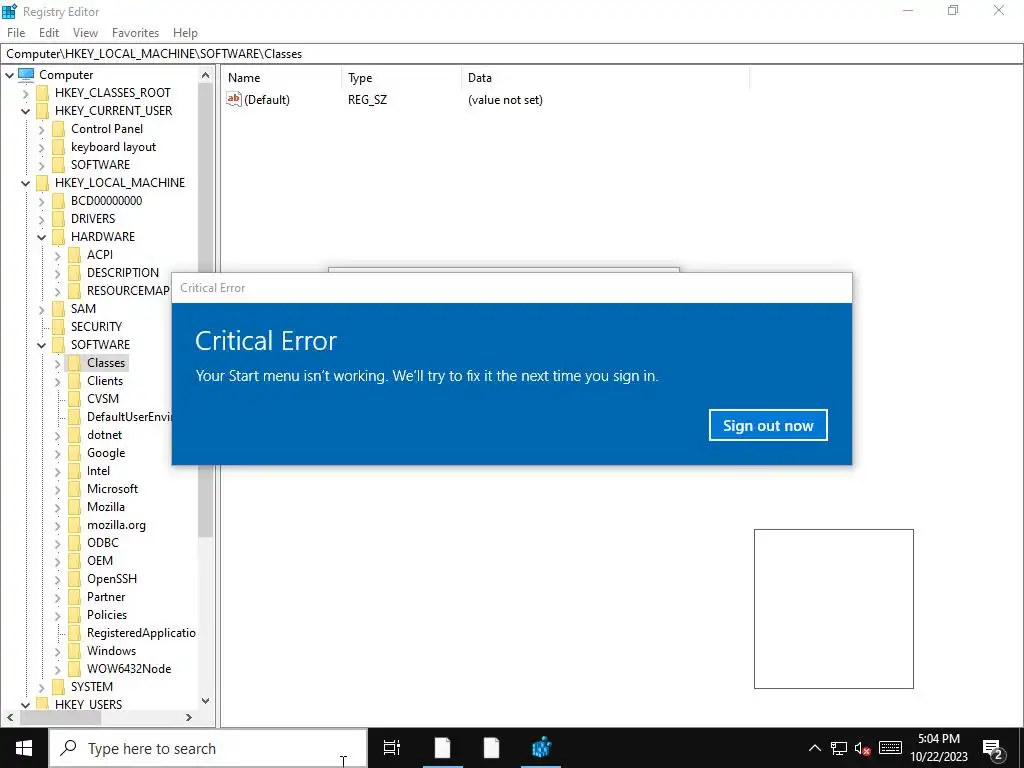
Task: Expand the SYSTEM key
Action: 42,687
